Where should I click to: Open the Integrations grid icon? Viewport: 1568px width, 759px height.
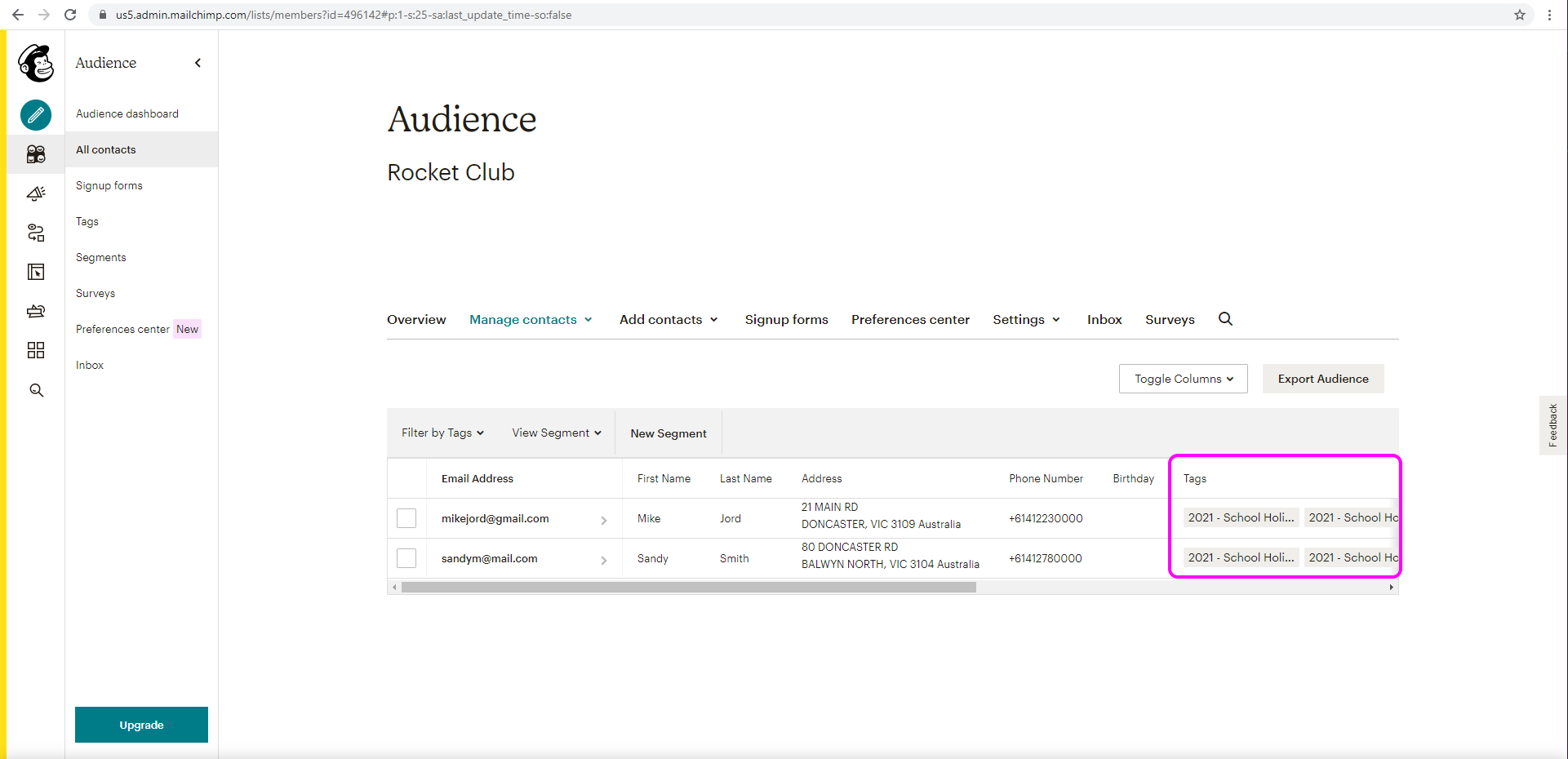pos(35,350)
